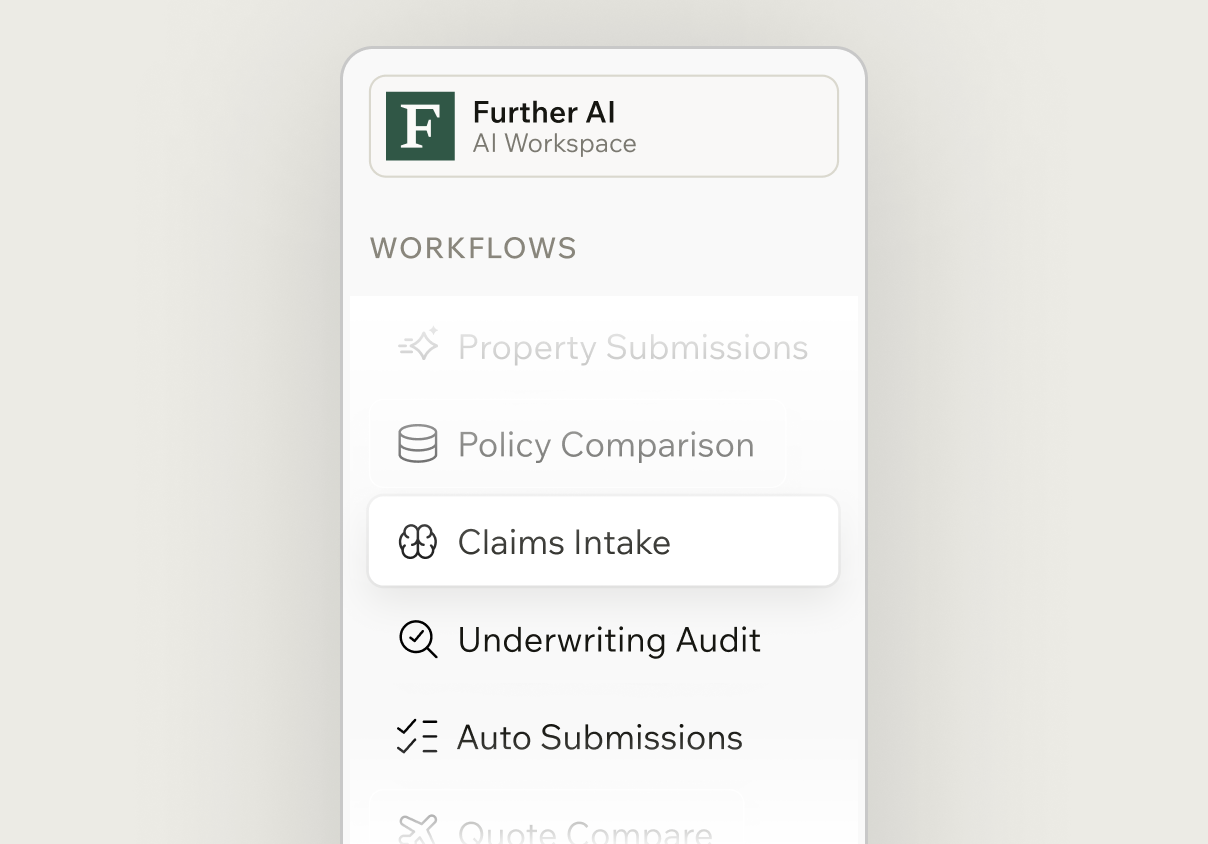Image resolution: width=1208 pixels, height=844 pixels.
Task: Click the Policy Comparison database icon
Action: 418,444
